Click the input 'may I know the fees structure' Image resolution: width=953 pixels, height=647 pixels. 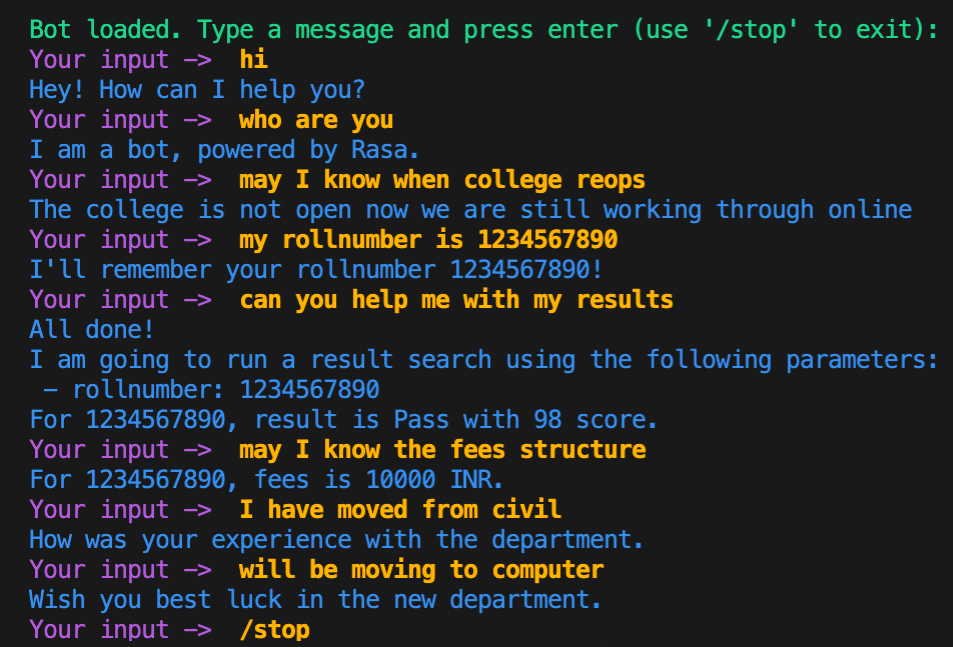click(x=442, y=450)
